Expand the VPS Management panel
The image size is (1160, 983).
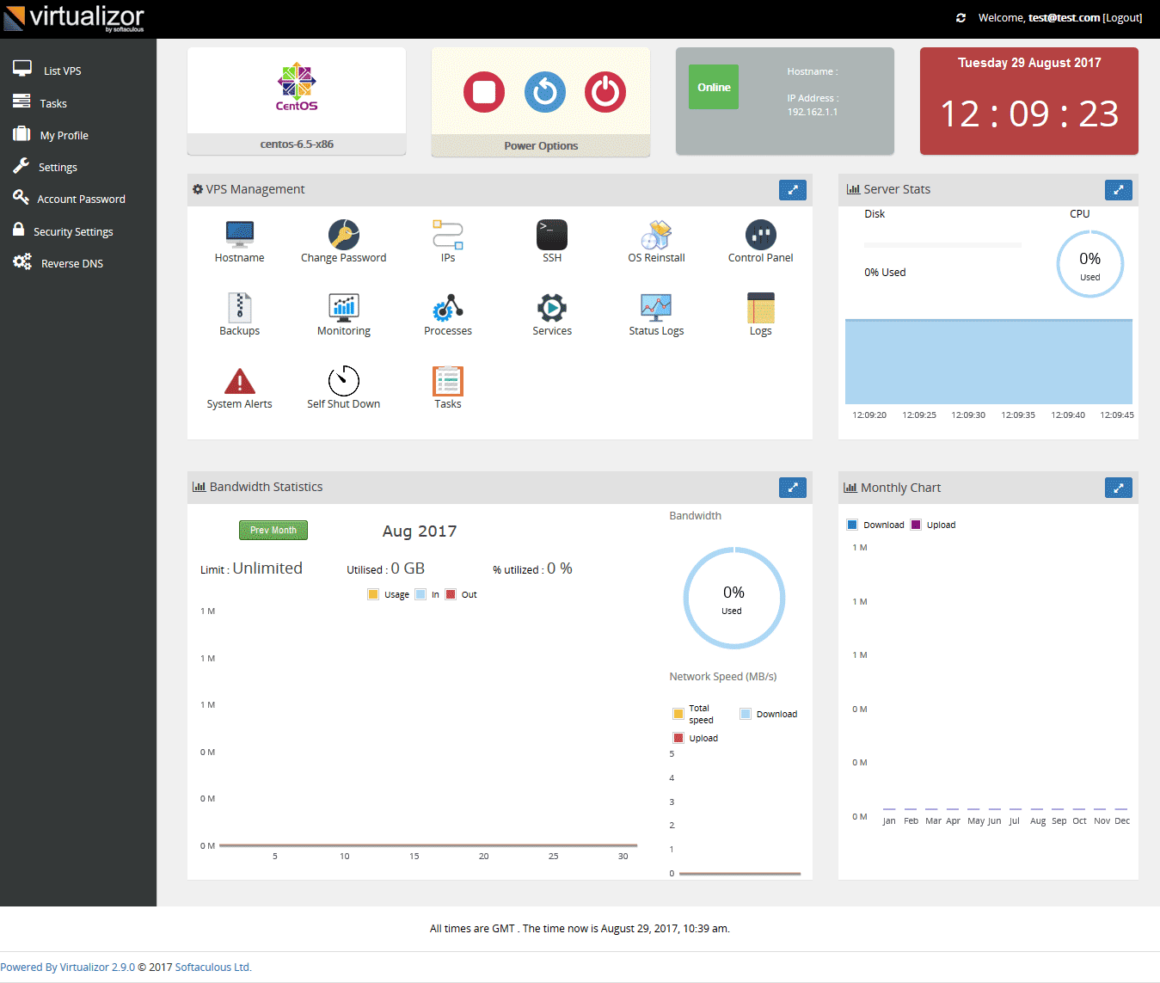pyautogui.click(x=792, y=190)
